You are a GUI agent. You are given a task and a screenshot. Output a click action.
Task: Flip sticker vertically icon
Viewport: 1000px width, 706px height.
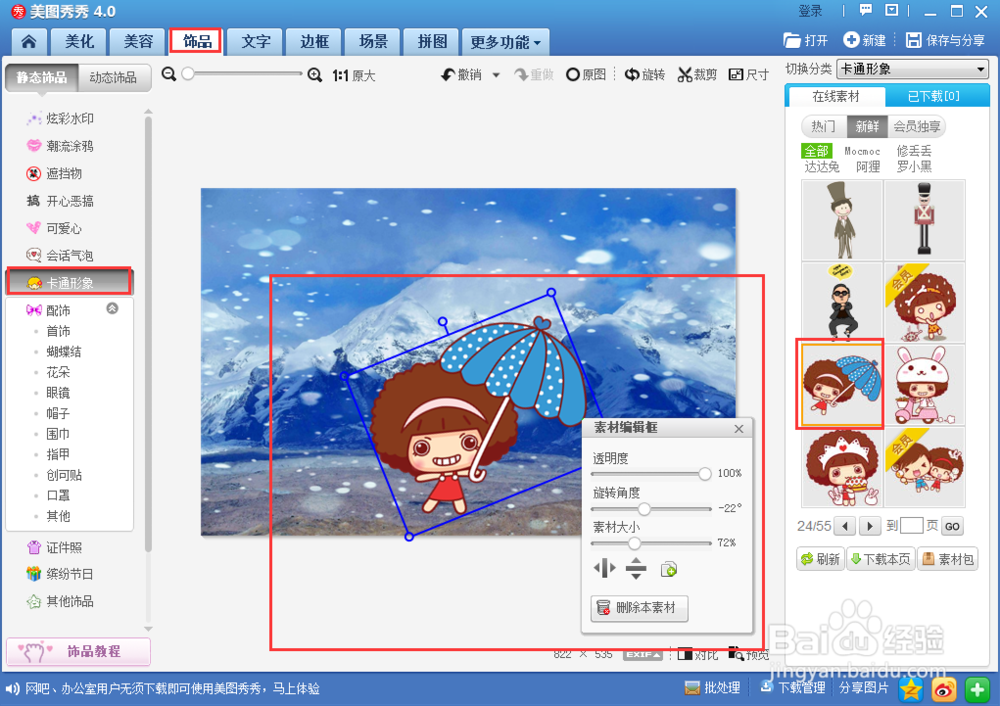pyautogui.click(x=636, y=568)
